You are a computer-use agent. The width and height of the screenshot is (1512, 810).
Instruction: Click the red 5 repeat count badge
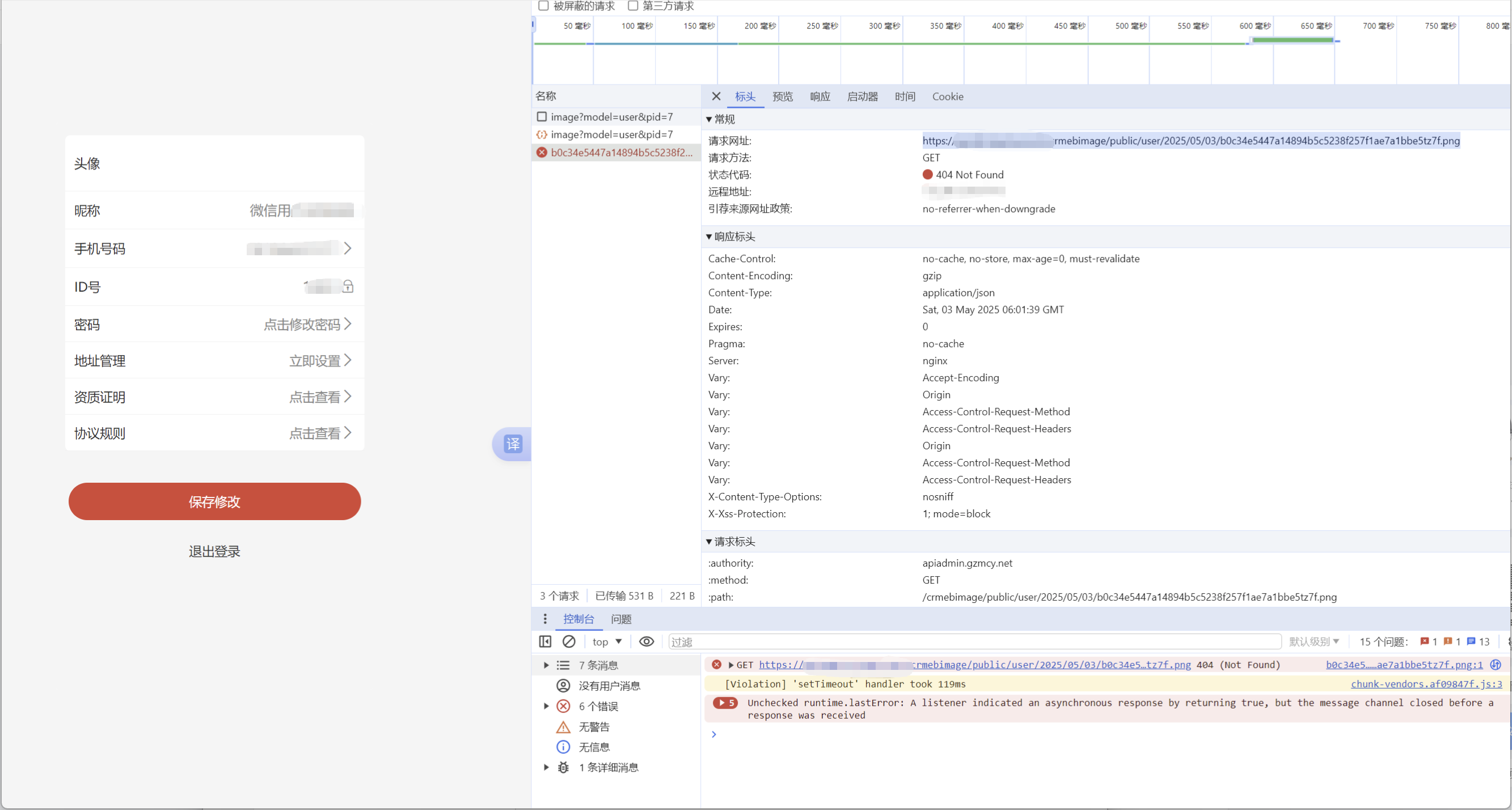(725, 703)
